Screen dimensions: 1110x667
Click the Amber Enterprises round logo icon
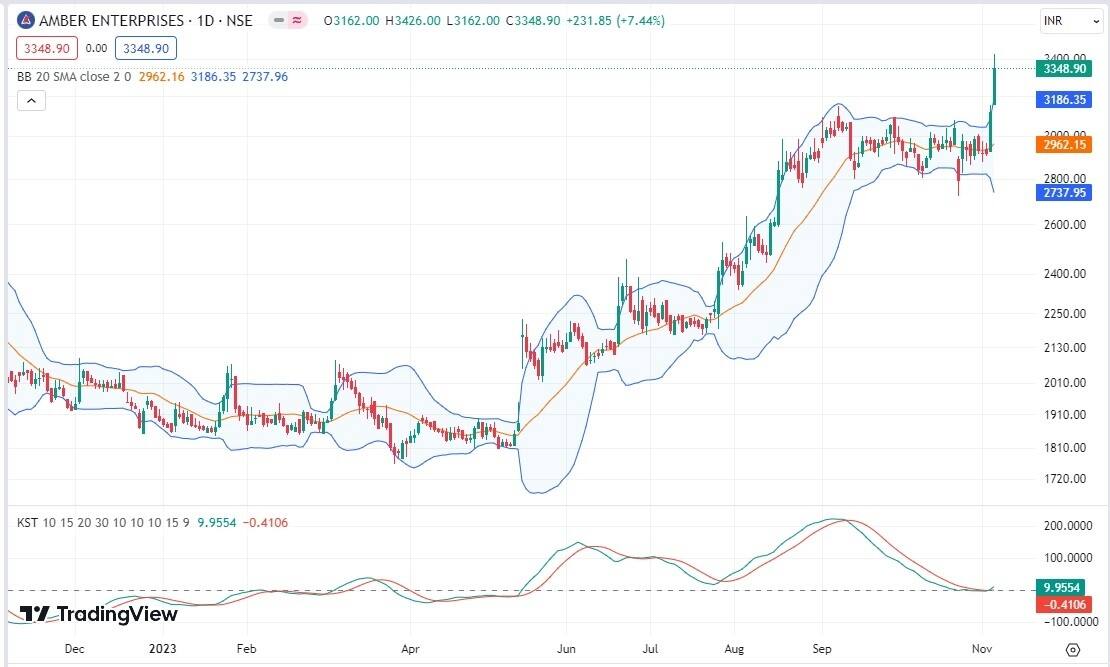click(x=25, y=21)
